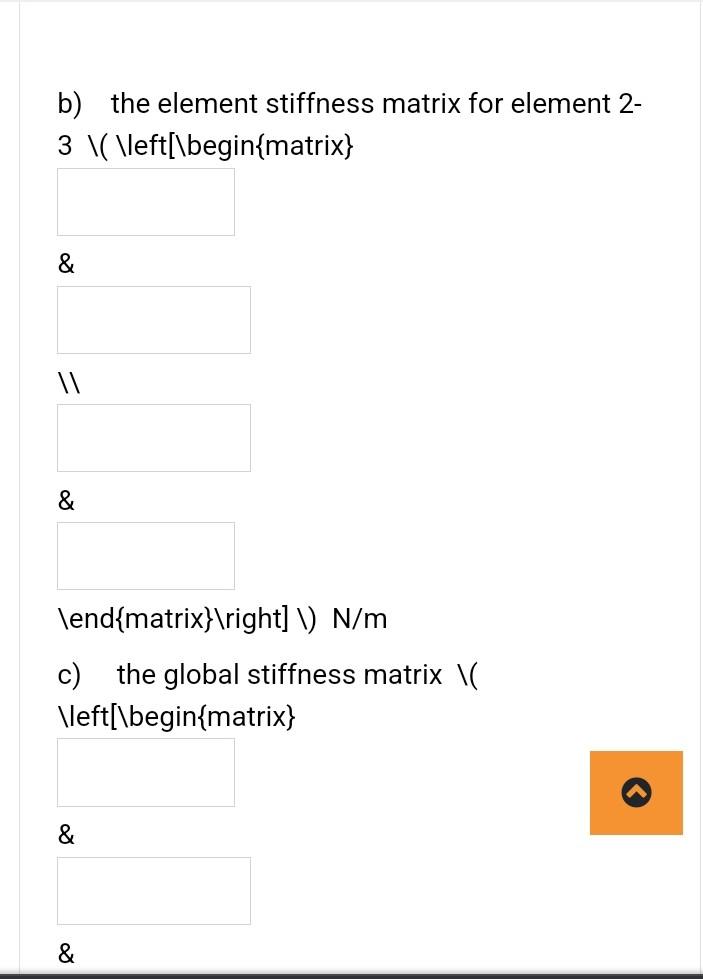Image resolution: width=703 pixels, height=979 pixels.
Task: Click the empty box directly under begin matrix text
Action: pos(145,201)
